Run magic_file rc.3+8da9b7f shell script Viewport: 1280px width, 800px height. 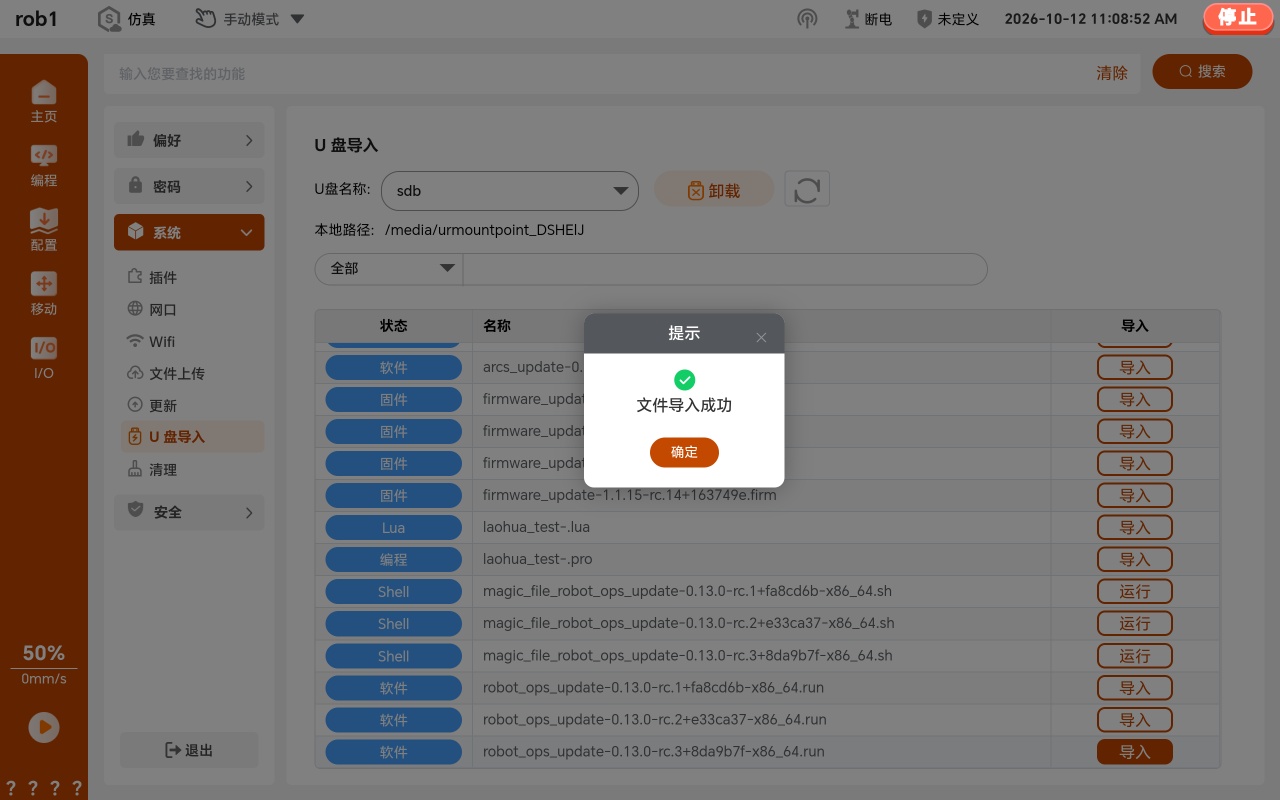1135,656
